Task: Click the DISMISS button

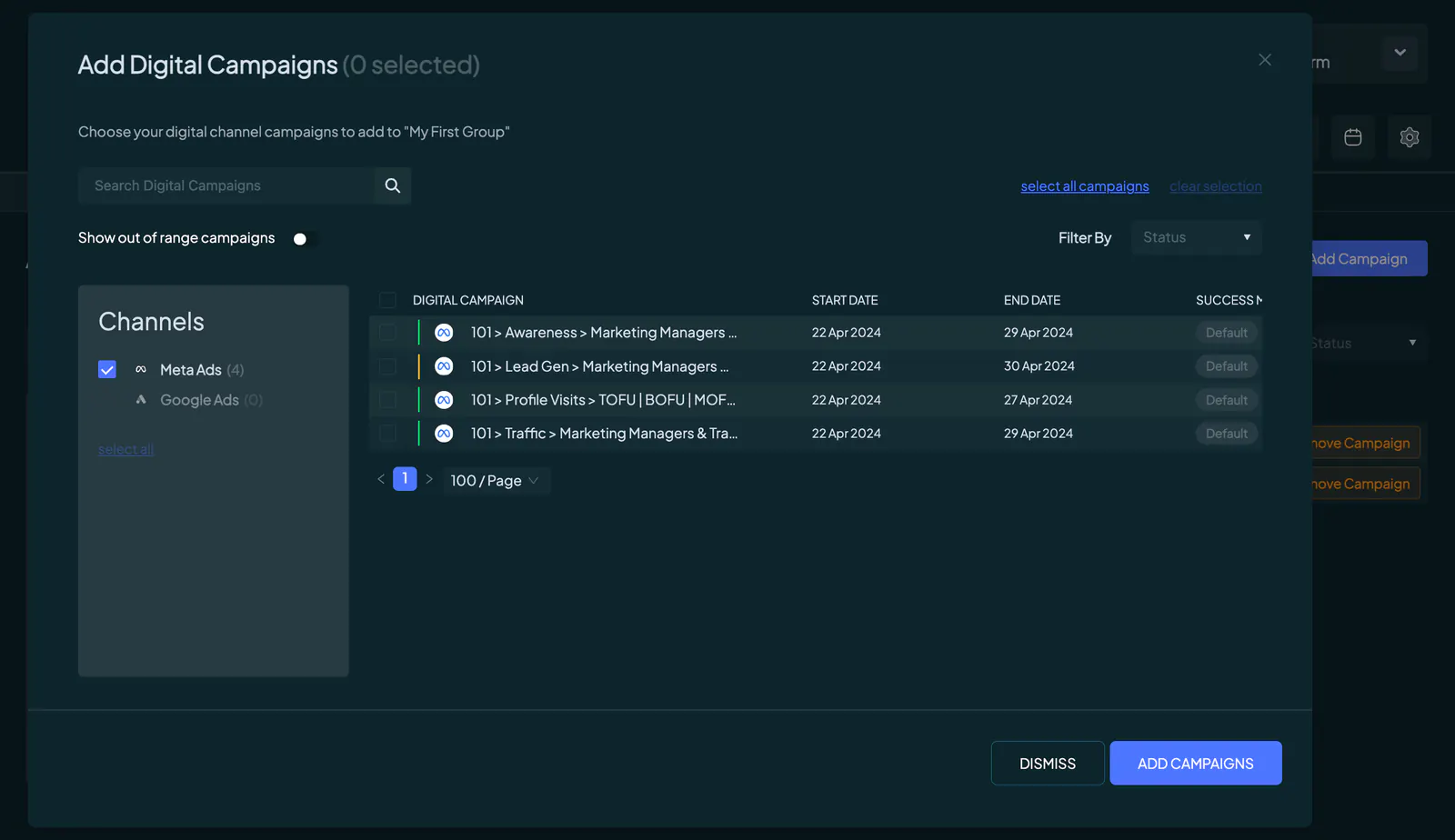Action: click(1048, 764)
